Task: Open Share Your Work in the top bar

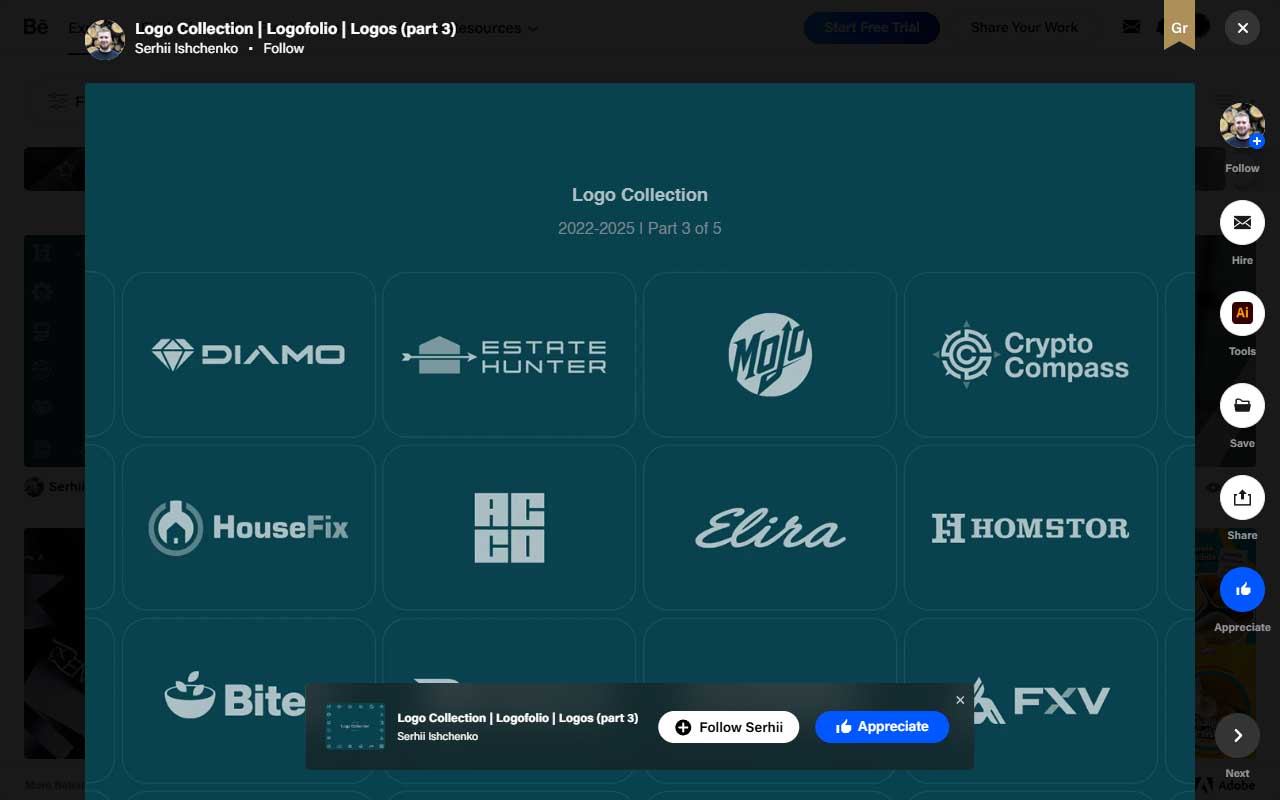Action: 1024,27
